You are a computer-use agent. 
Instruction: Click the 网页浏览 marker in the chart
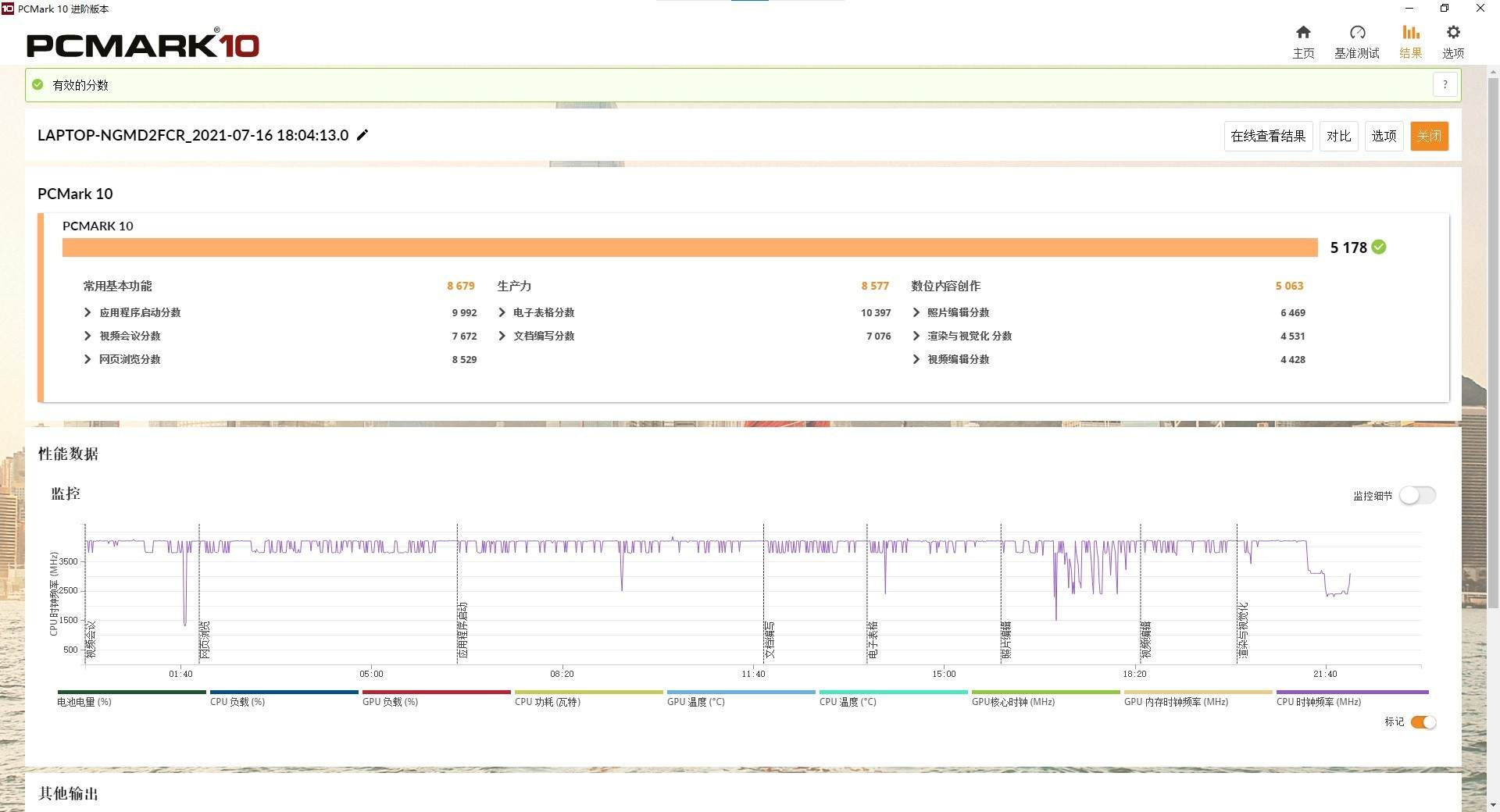(x=205, y=639)
